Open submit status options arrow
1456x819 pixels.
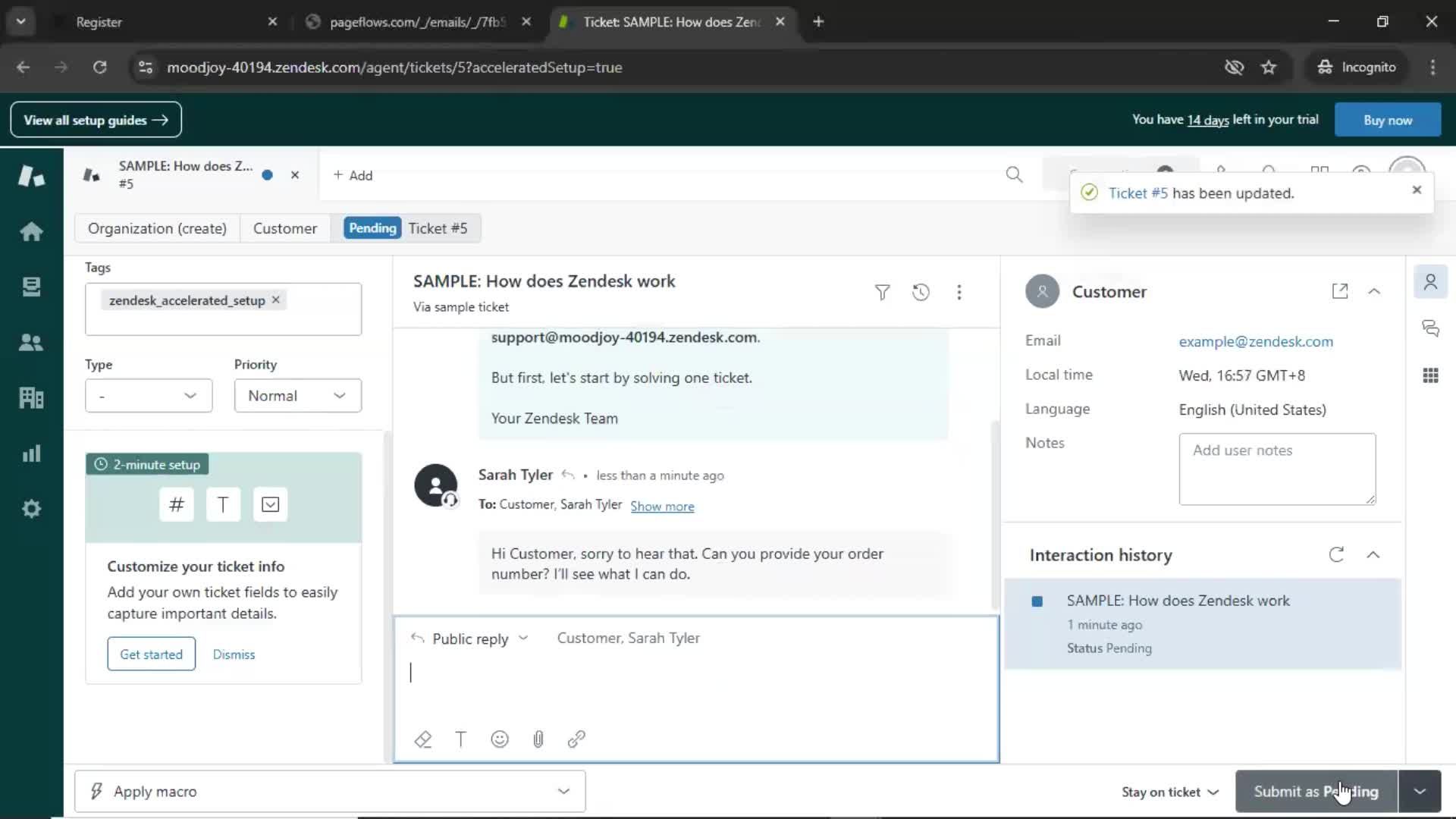[x=1420, y=791]
